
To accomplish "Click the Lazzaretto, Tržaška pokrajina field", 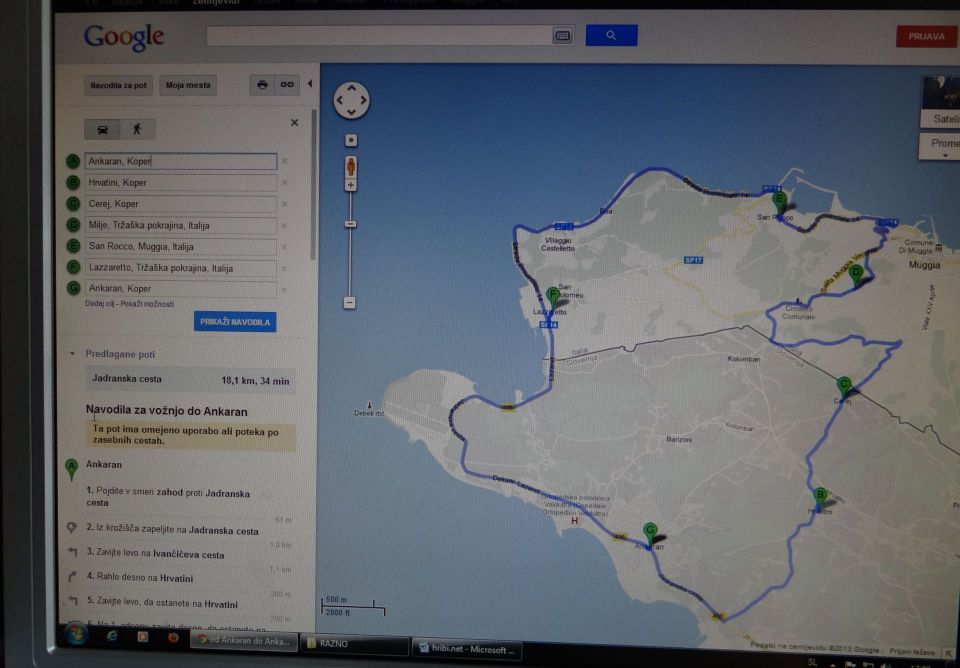I will tap(181, 268).
